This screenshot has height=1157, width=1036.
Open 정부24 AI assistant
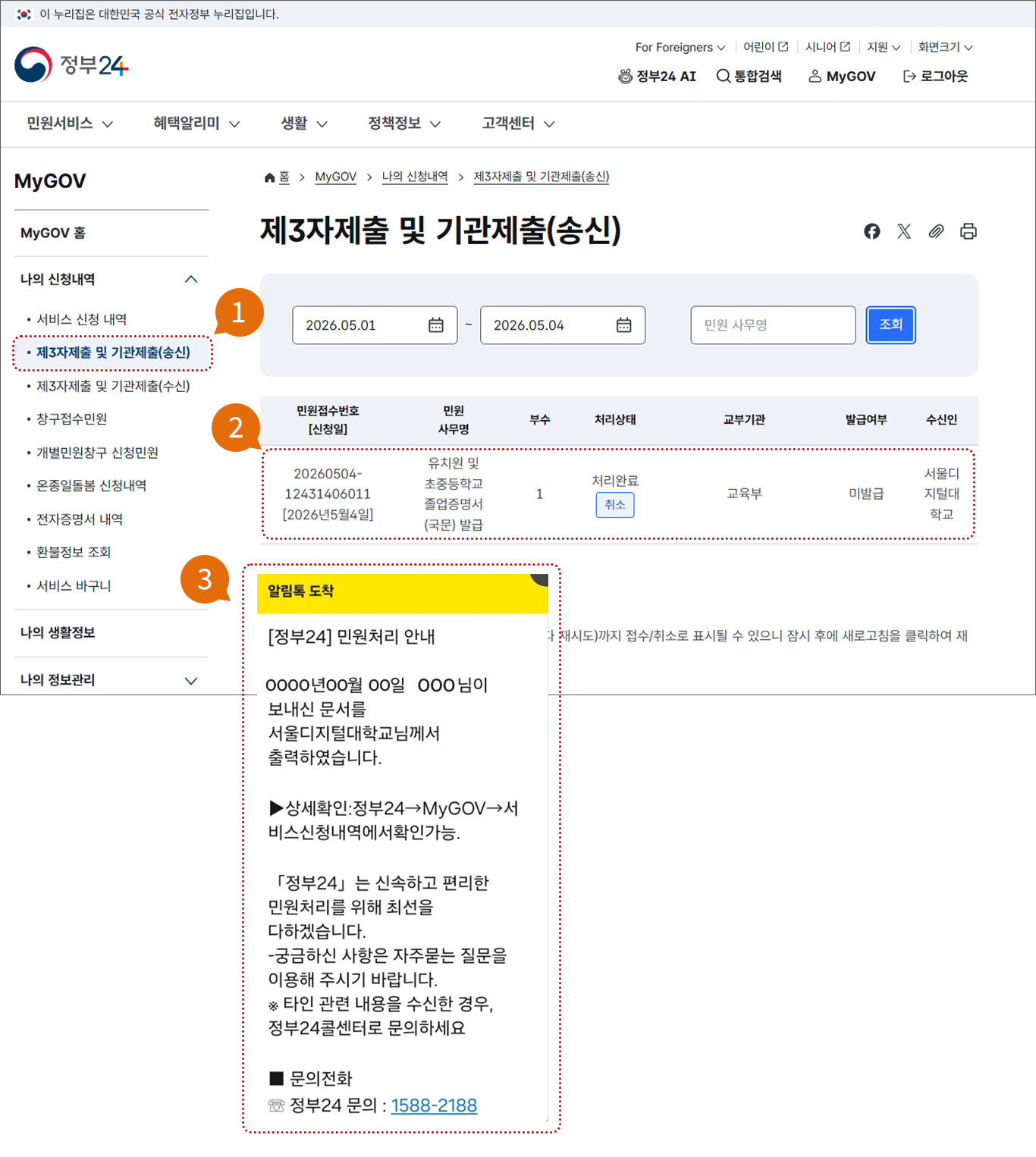click(x=658, y=77)
